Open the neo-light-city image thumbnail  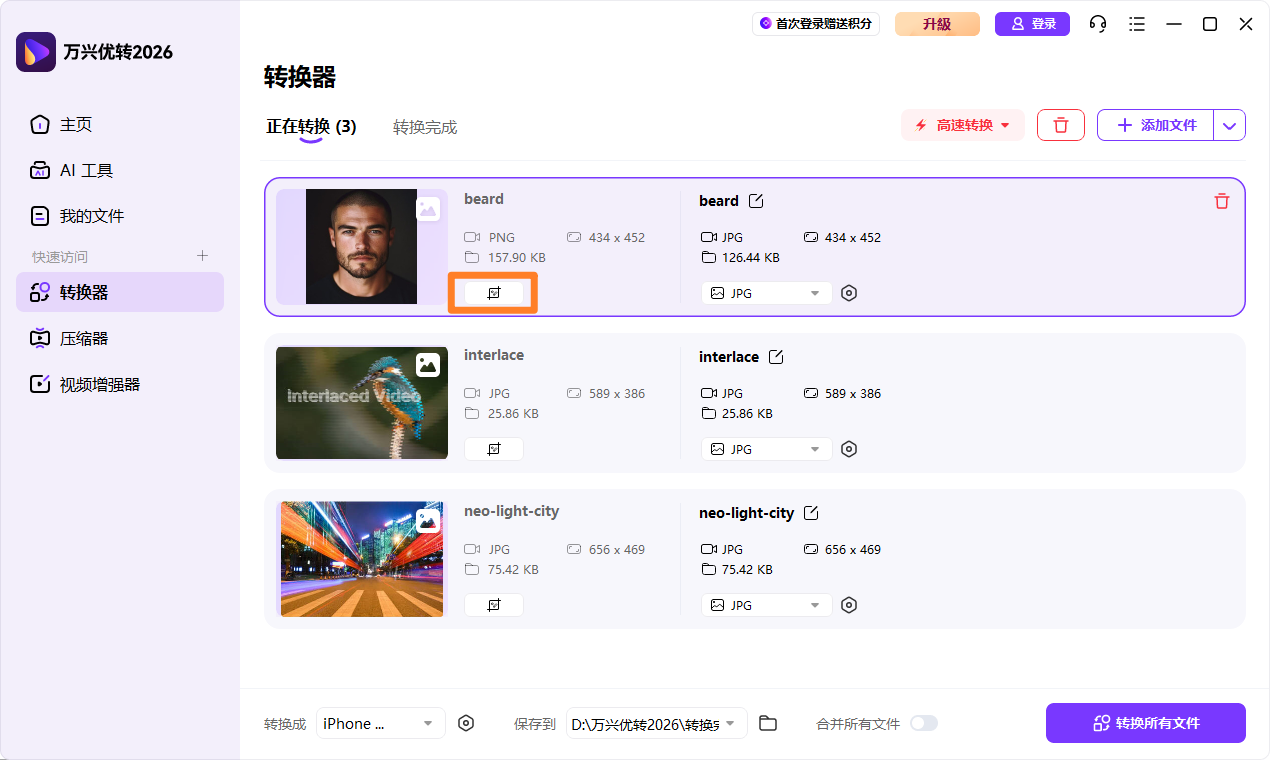pyautogui.click(x=361, y=559)
